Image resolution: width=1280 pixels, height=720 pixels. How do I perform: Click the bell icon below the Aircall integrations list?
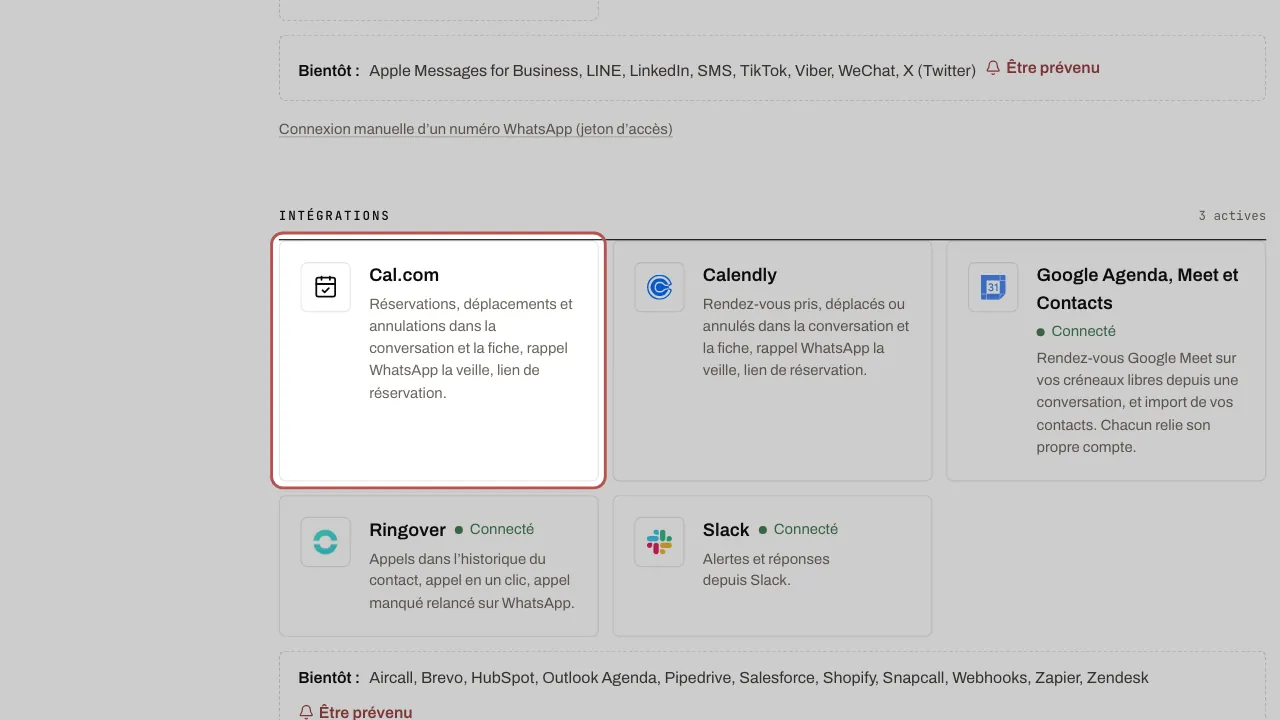tap(306, 712)
